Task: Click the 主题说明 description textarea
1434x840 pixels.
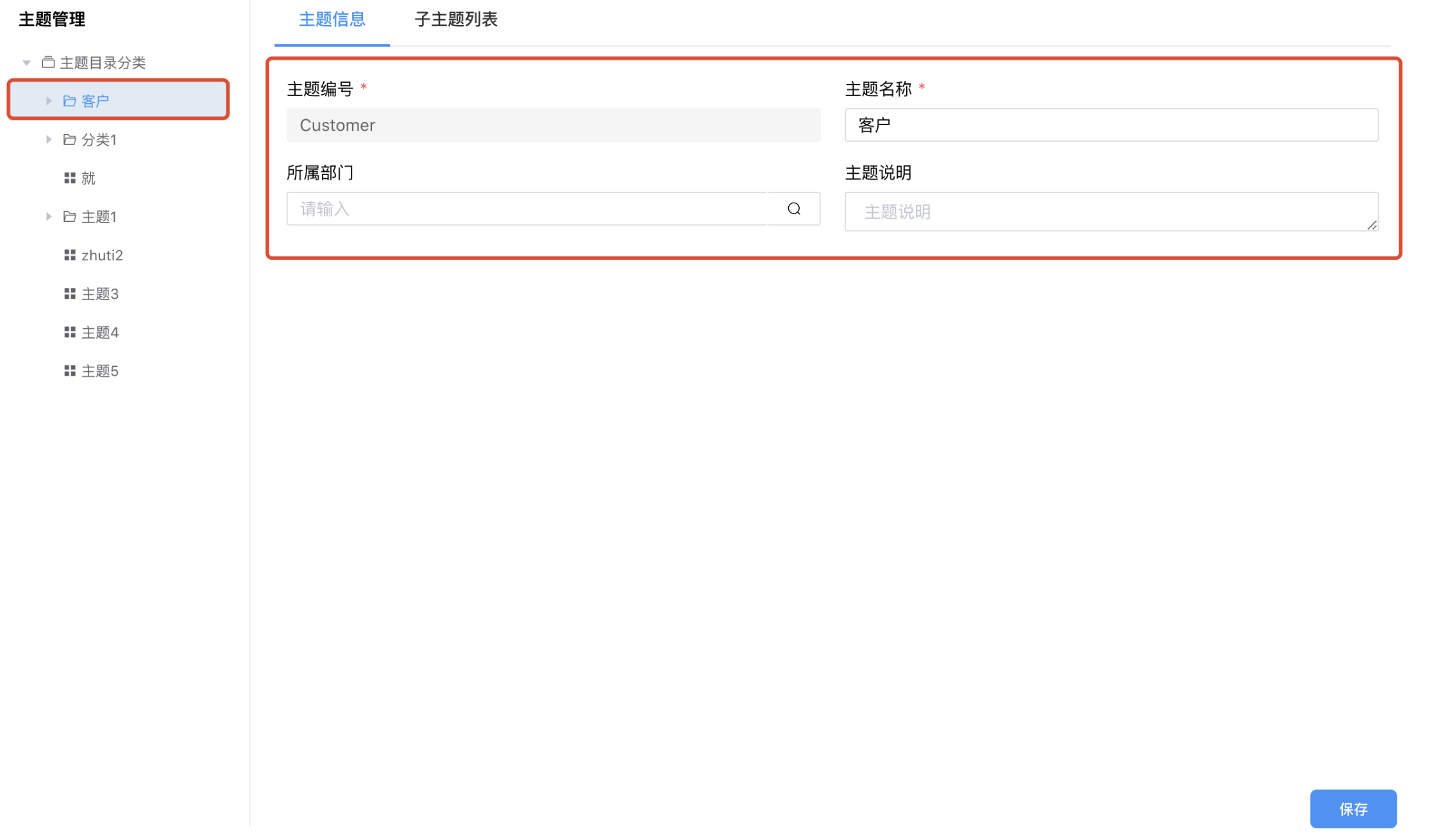Action: pyautogui.click(x=1111, y=212)
